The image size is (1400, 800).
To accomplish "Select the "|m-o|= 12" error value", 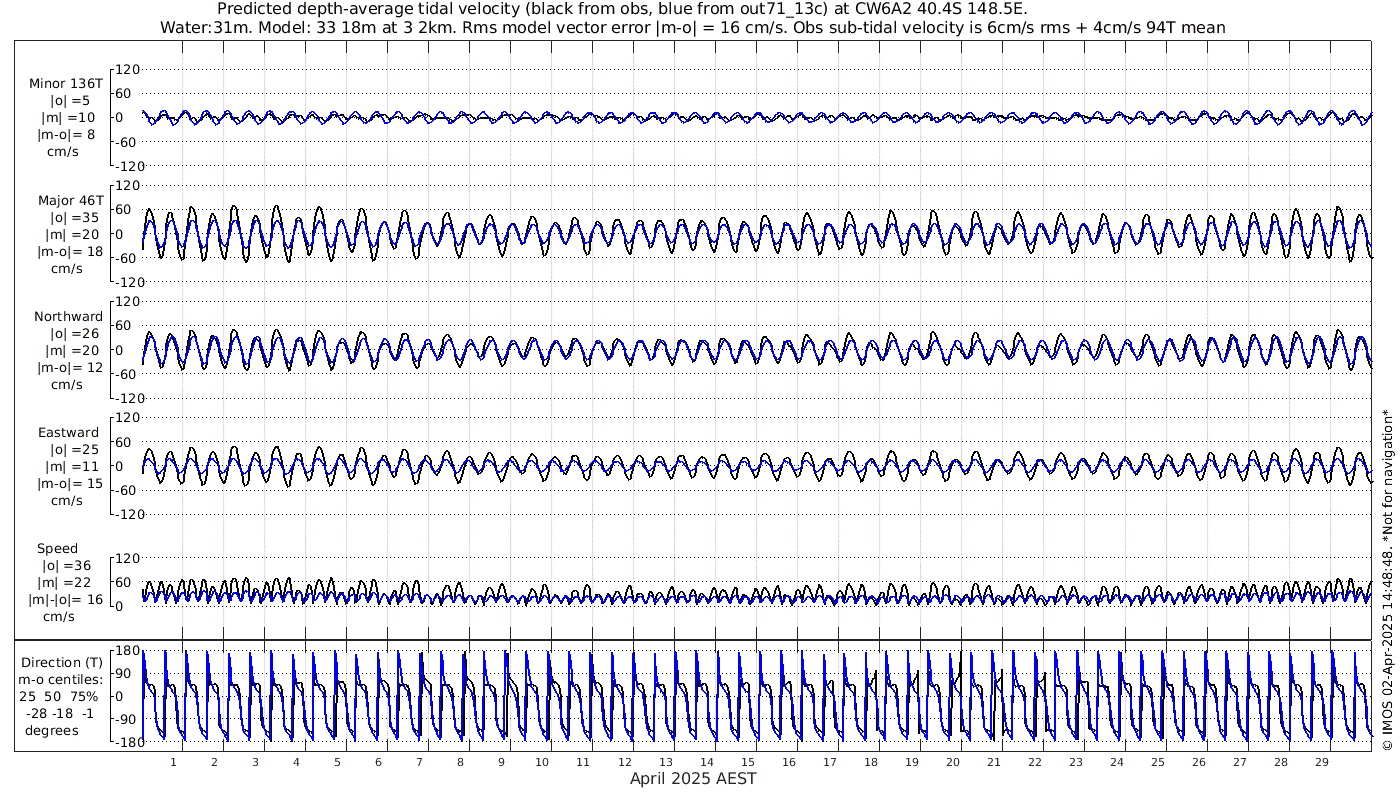I will (x=70, y=367).
